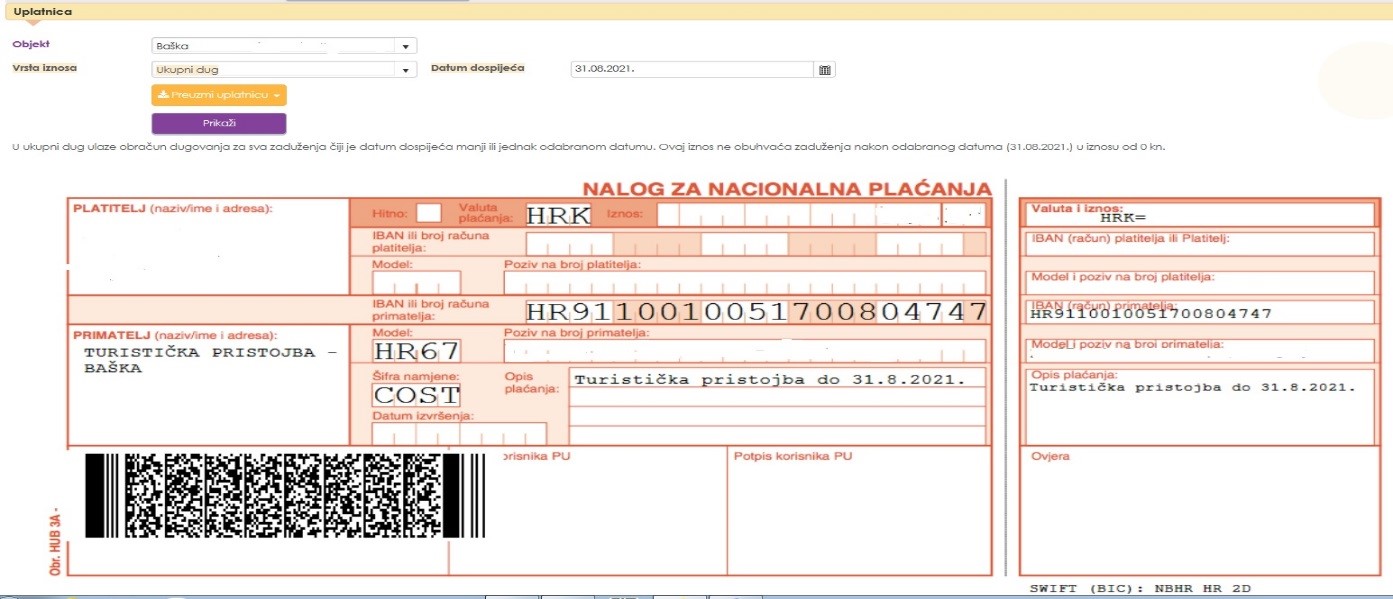Viewport: 1393px width, 599px height.
Task: Click HRK= value on receipt stub
Action: click(1123, 216)
